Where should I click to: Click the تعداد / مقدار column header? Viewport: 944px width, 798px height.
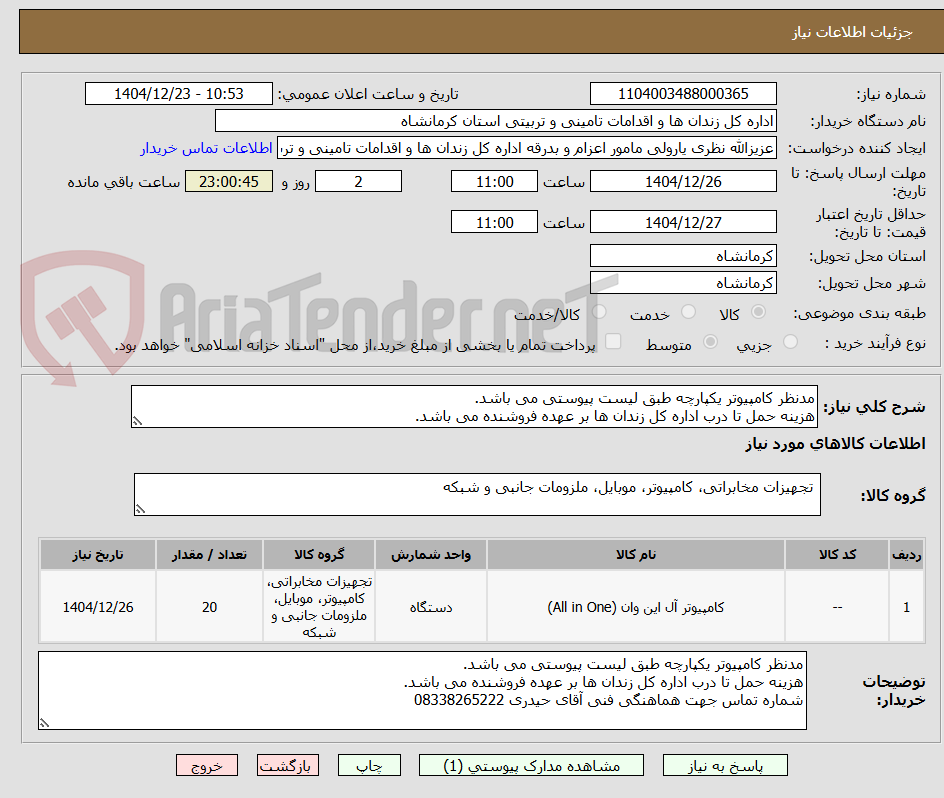(x=210, y=555)
